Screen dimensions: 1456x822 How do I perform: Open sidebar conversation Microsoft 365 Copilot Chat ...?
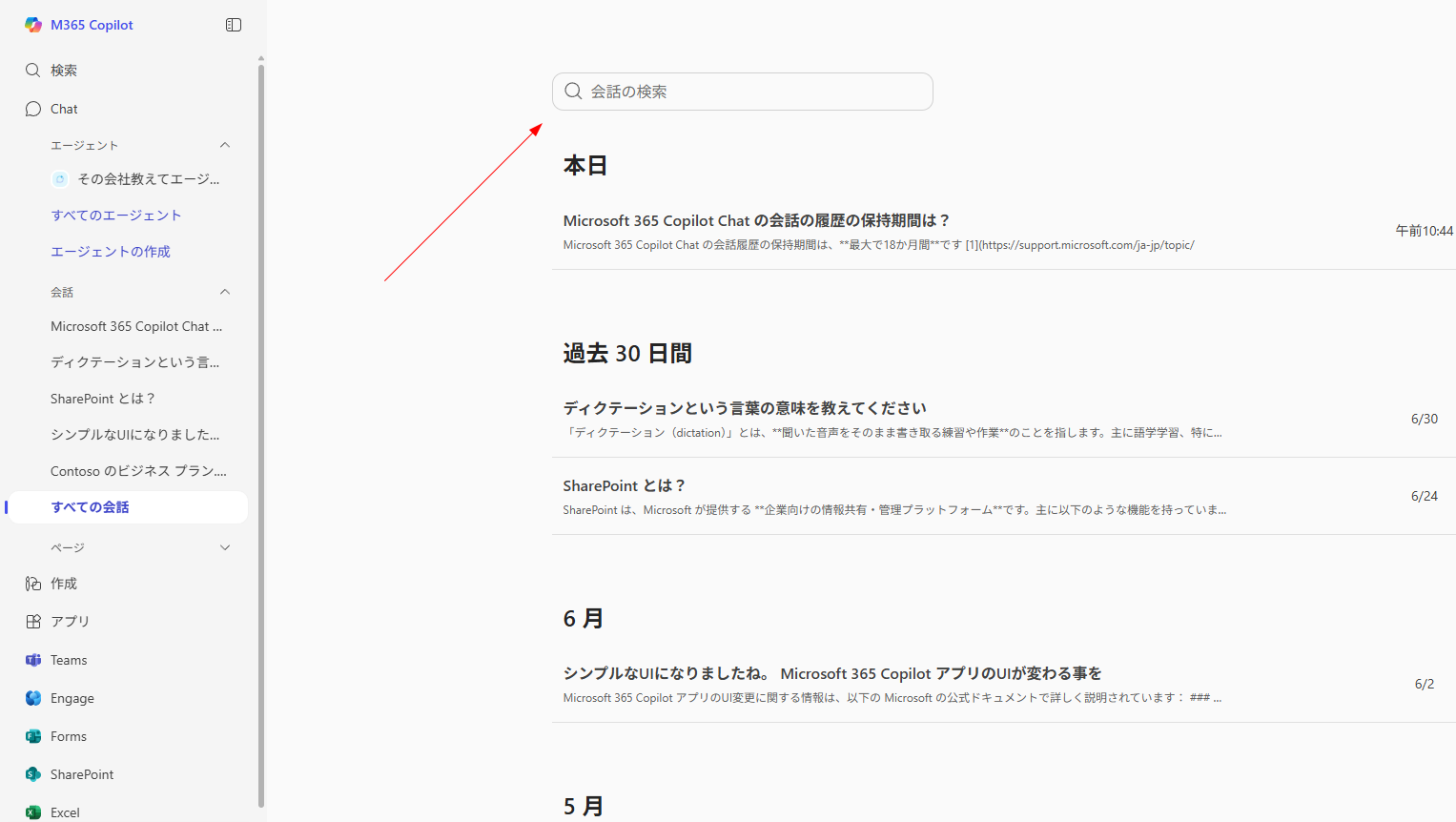136,326
